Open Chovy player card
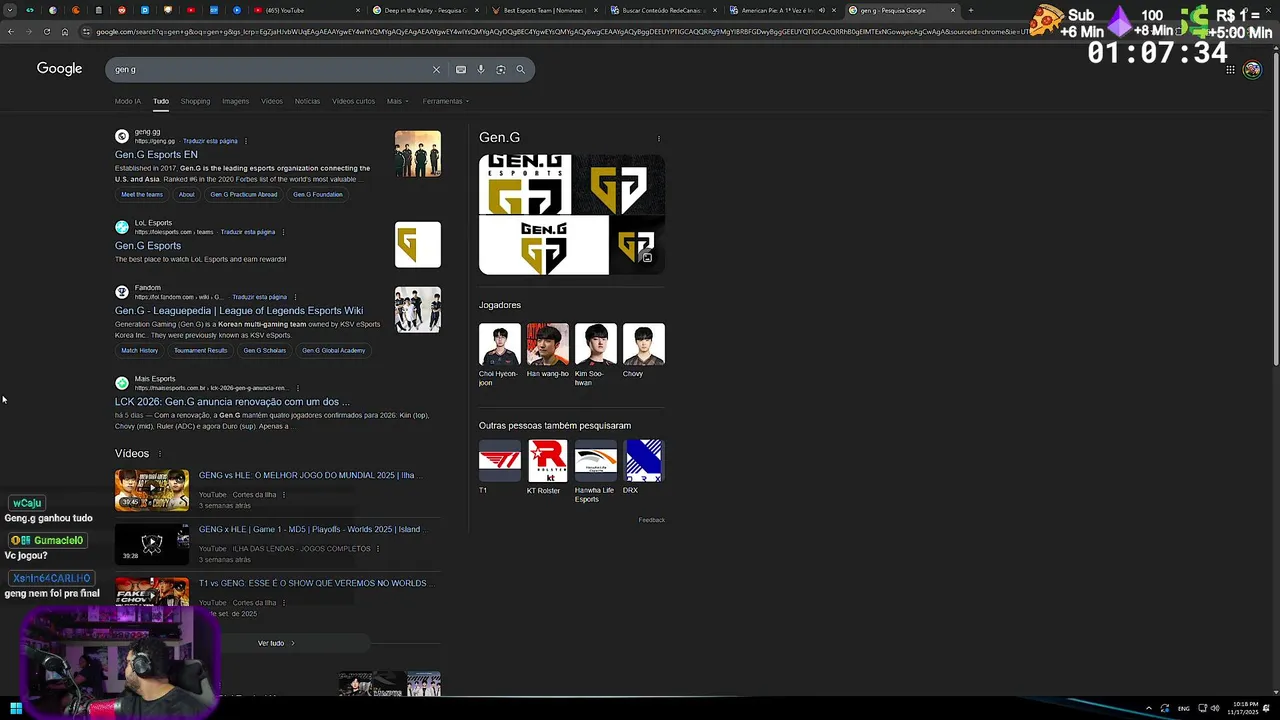 click(x=643, y=352)
